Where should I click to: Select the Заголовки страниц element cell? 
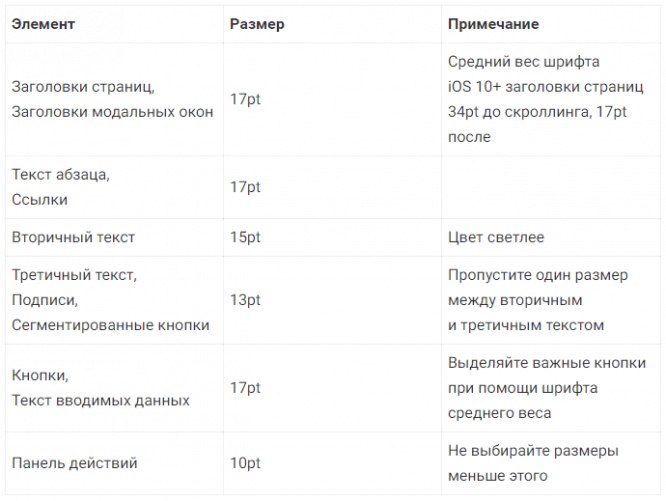point(112,99)
